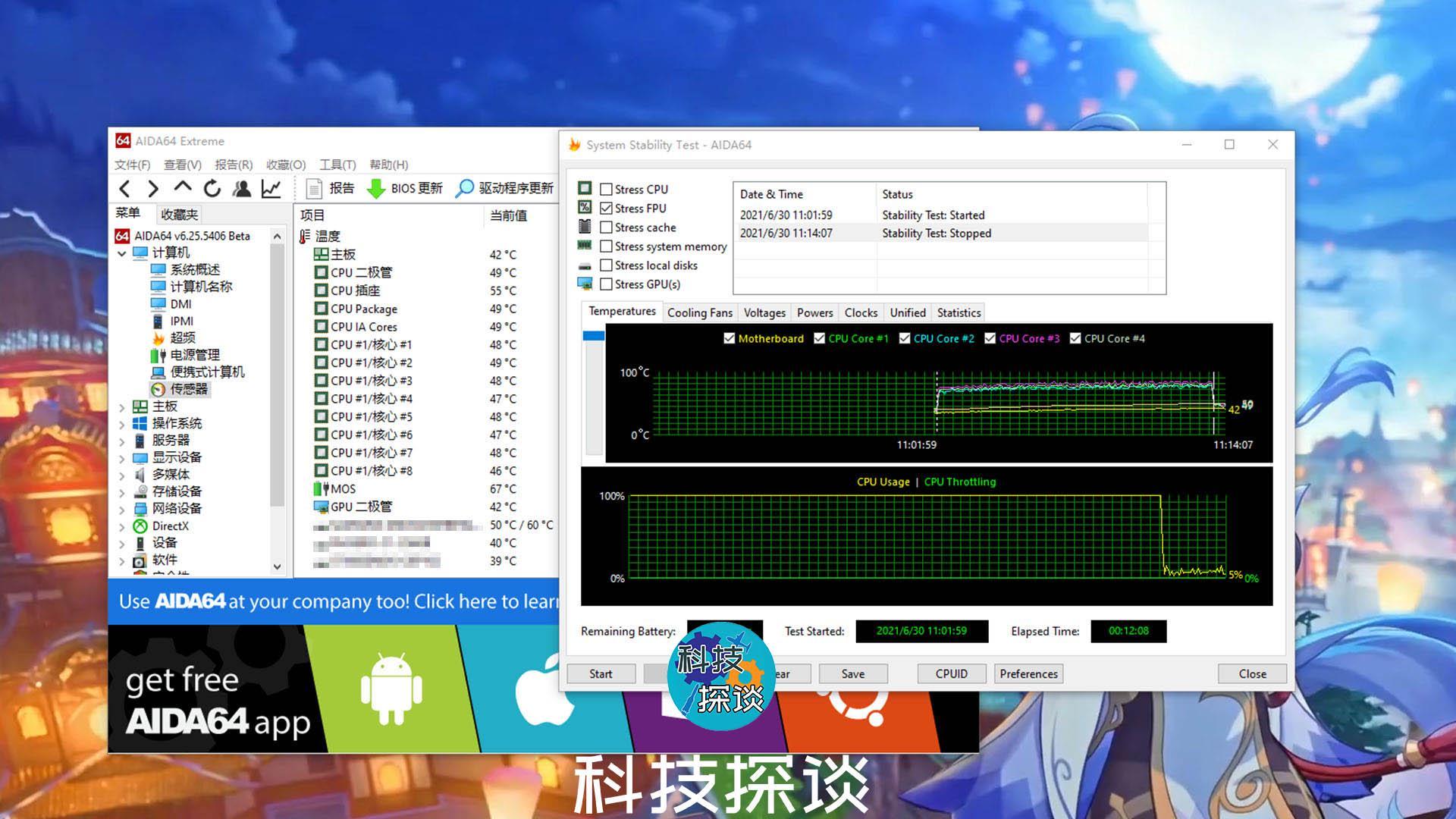This screenshot has width=1456, height=819.
Task: Refresh the AIDA64 page via the refresh icon
Action: [x=212, y=188]
